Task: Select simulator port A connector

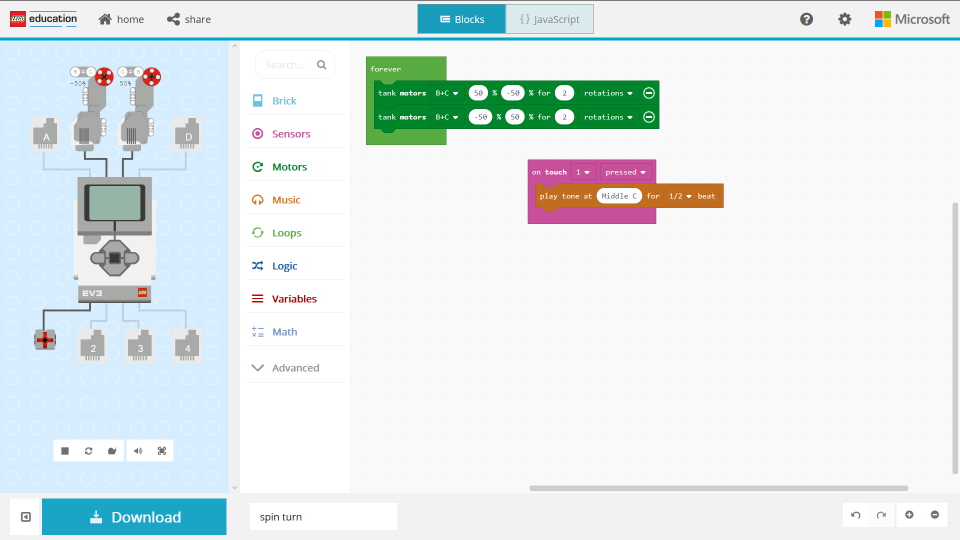Action: click(46, 133)
